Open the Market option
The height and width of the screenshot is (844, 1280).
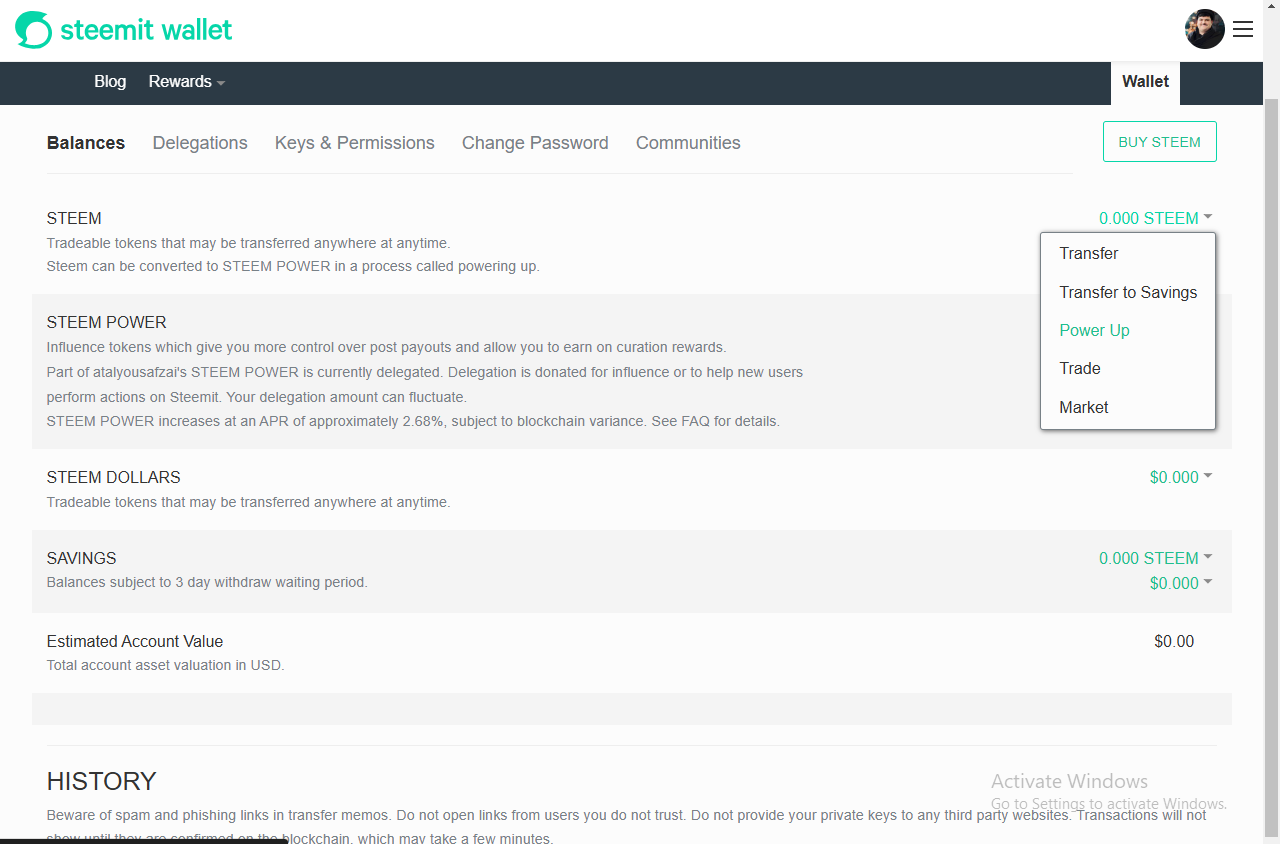[1083, 407]
